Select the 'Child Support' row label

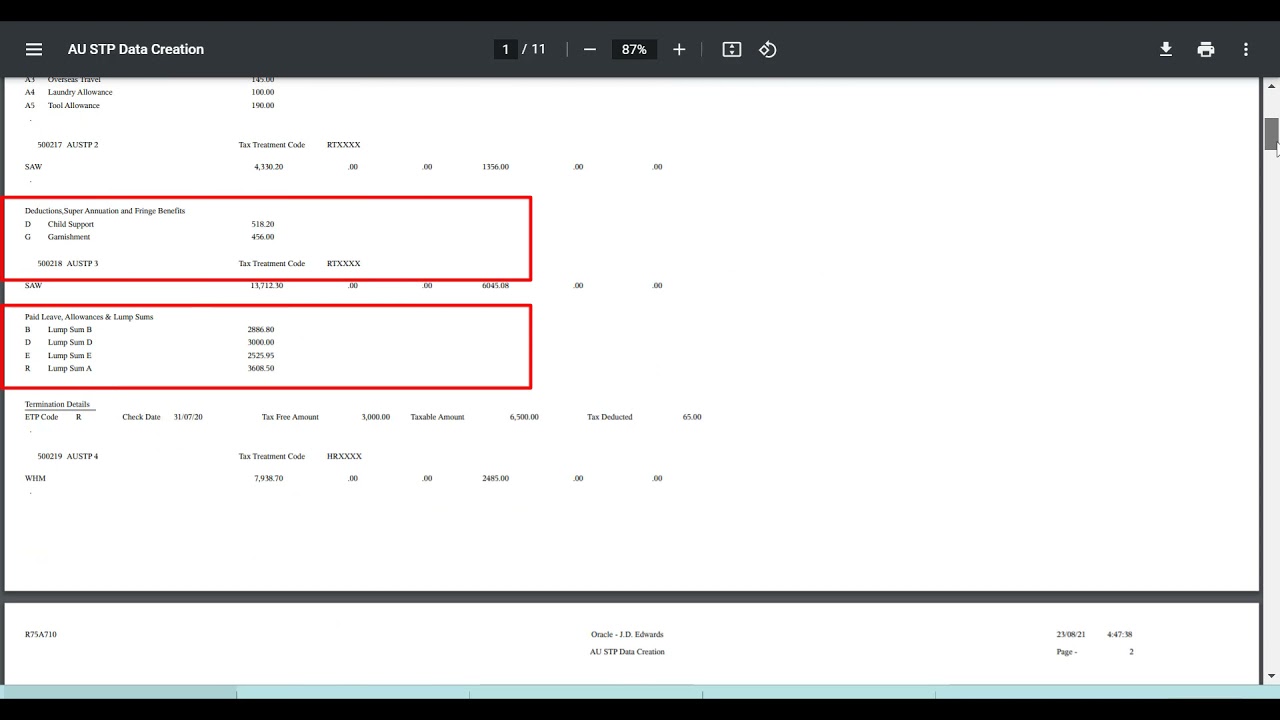coord(71,224)
